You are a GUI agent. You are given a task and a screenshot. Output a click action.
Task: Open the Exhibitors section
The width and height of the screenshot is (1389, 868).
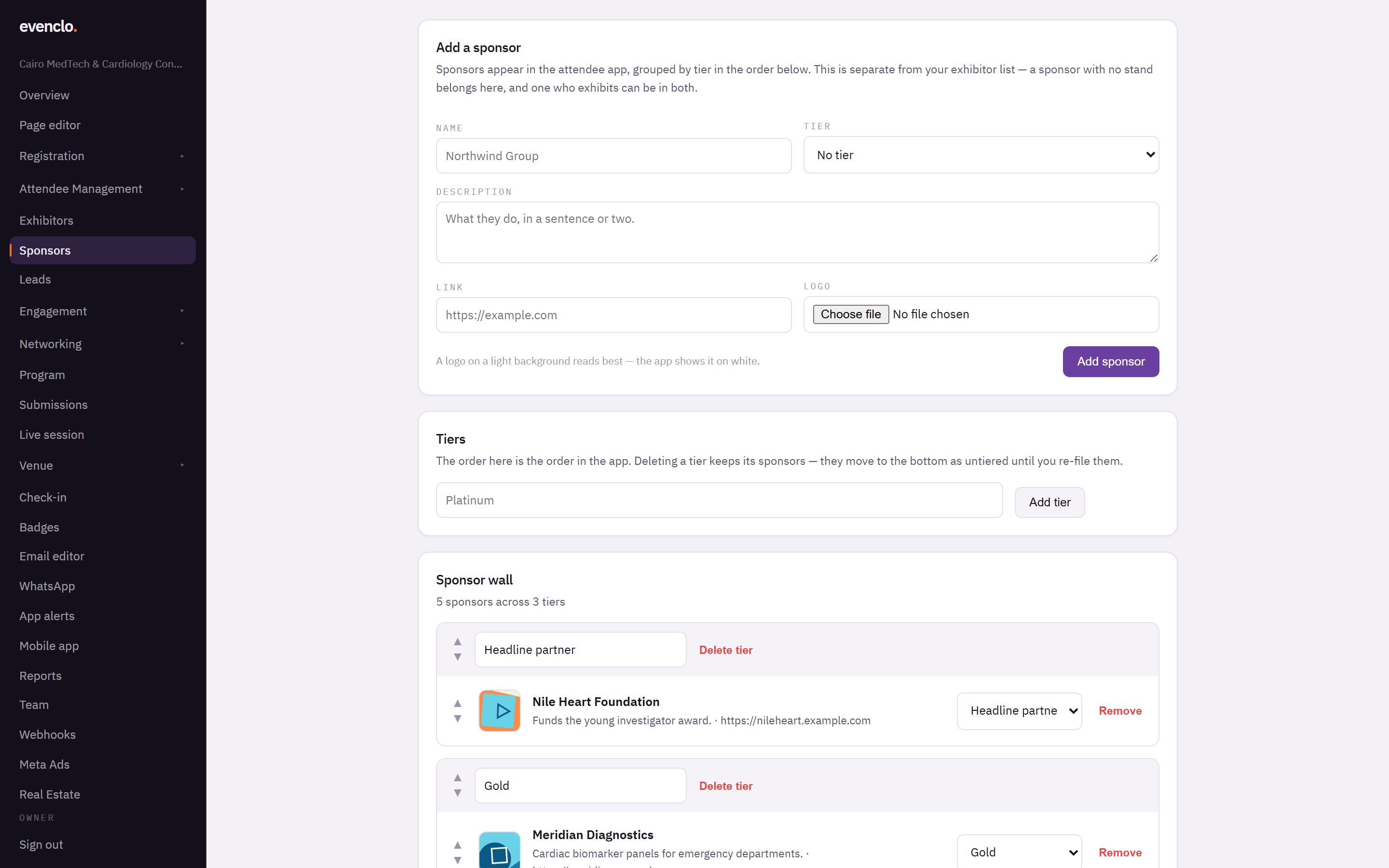coord(46,220)
